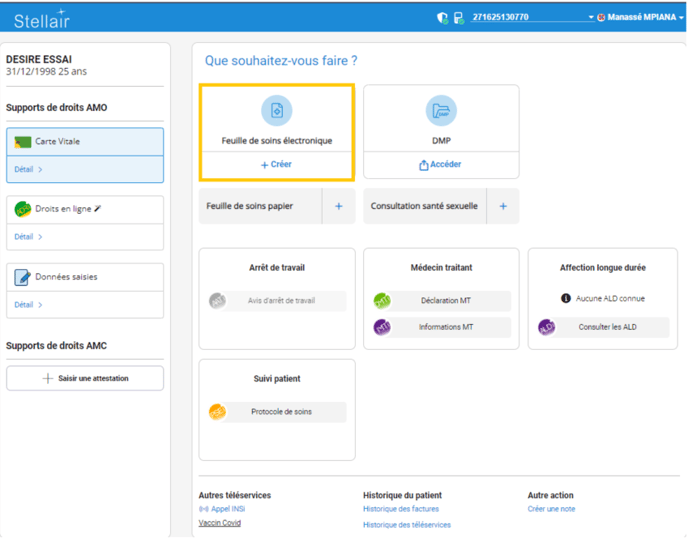Click the shield icon in top bar

(443, 18)
